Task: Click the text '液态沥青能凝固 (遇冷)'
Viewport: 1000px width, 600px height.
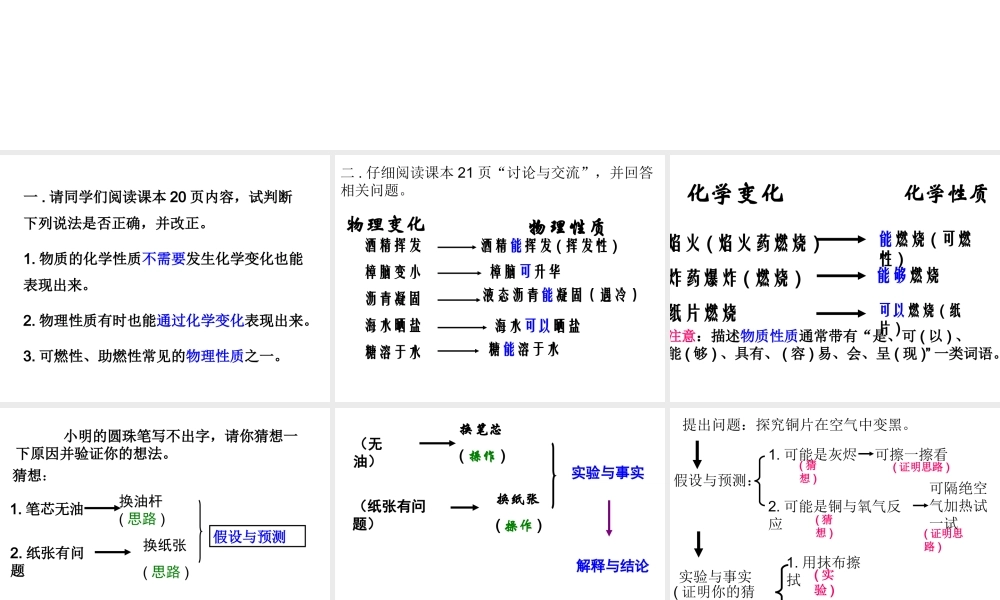Action: pyautogui.click(x=560, y=295)
